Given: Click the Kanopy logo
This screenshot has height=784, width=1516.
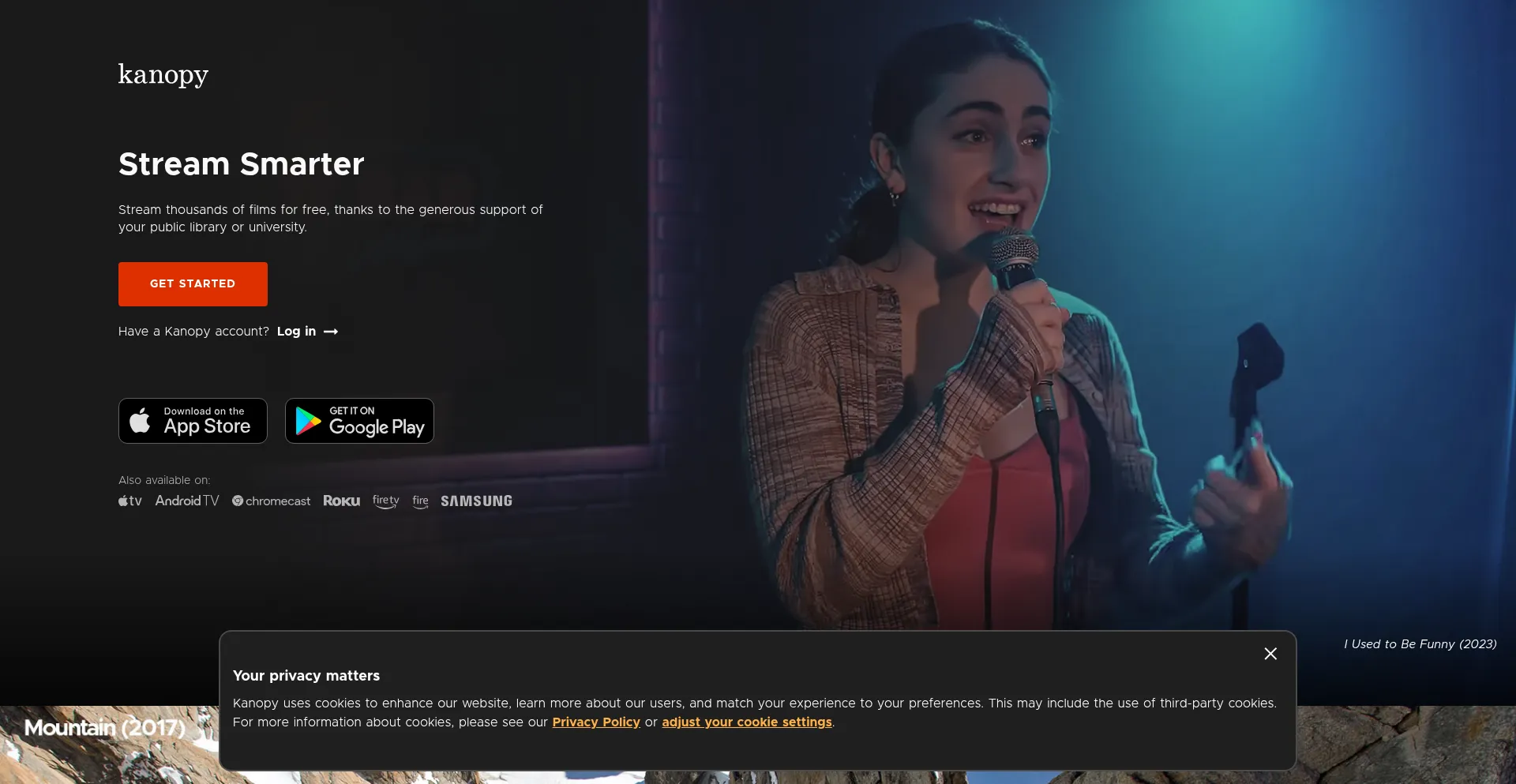Looking at the screenshot, I should coord(163,75).
